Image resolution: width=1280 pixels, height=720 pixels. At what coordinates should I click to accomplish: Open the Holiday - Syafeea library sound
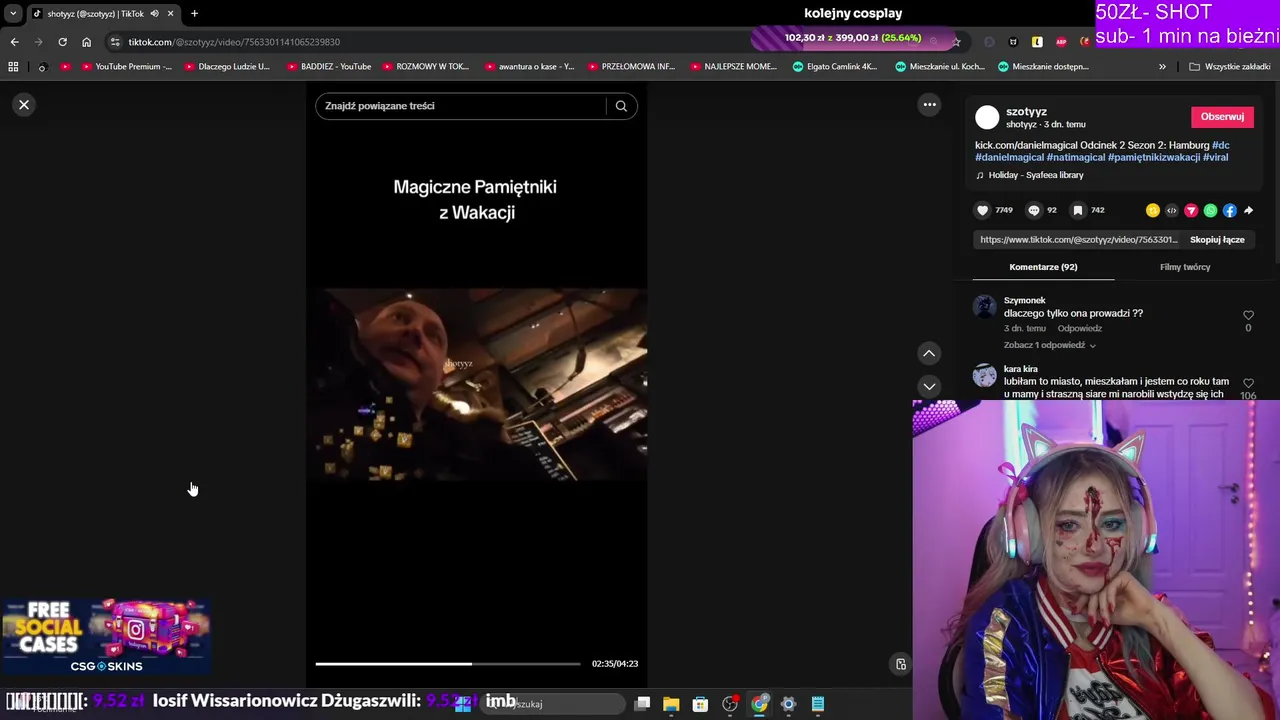(x=1035, y=175)
